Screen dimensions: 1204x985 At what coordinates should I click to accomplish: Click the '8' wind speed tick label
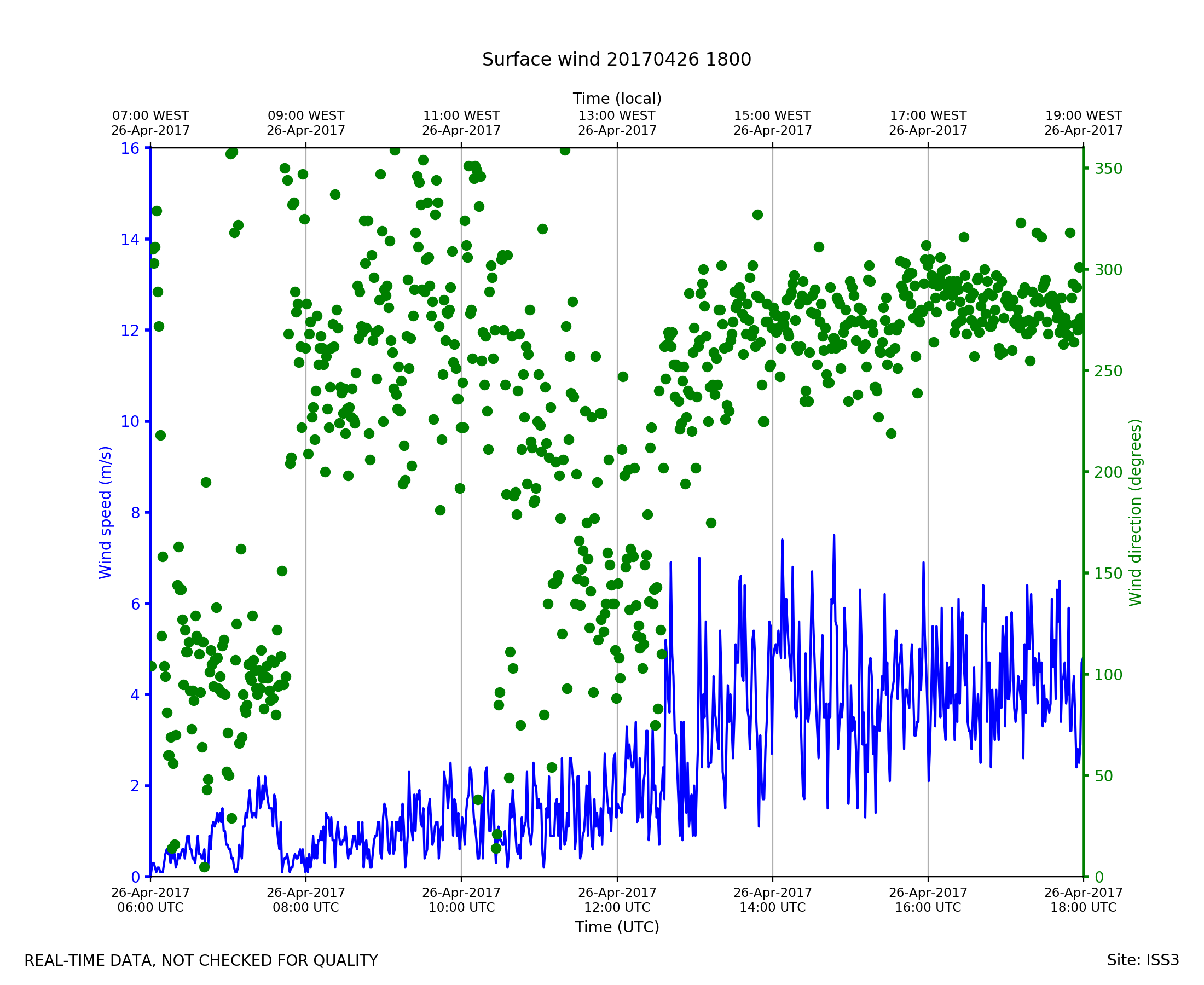pyautogui.click(x=135, y=513)
